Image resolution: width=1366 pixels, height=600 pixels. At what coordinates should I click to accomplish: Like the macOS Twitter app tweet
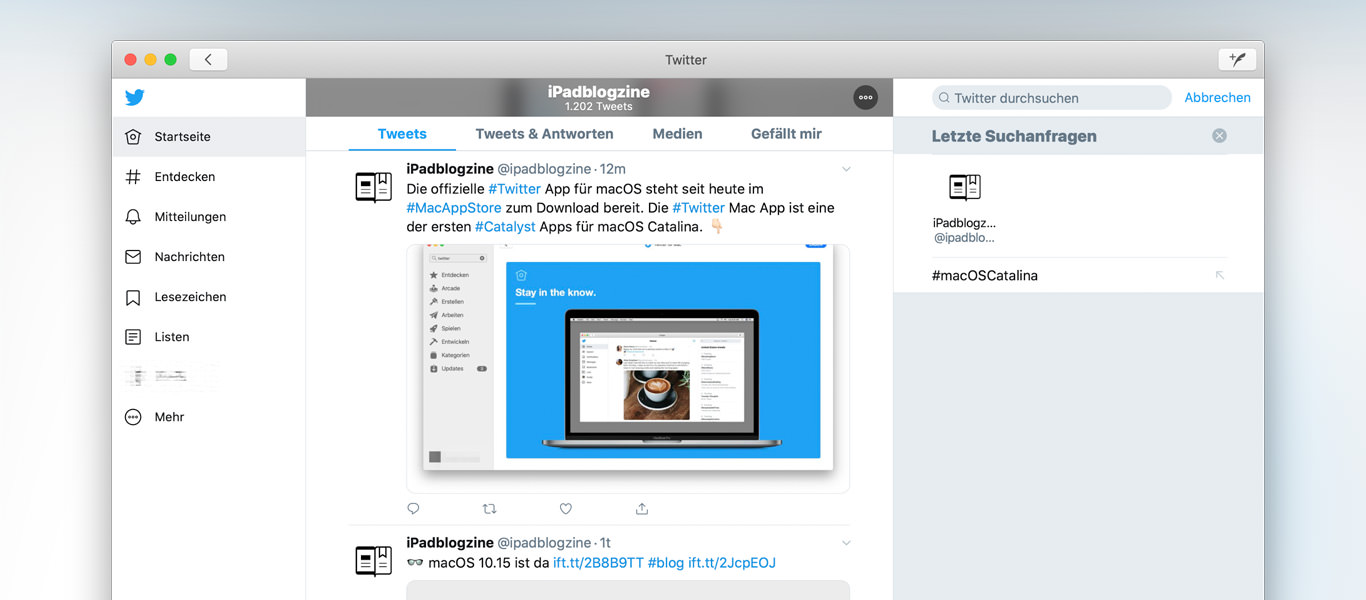click(x=566, y=509)
